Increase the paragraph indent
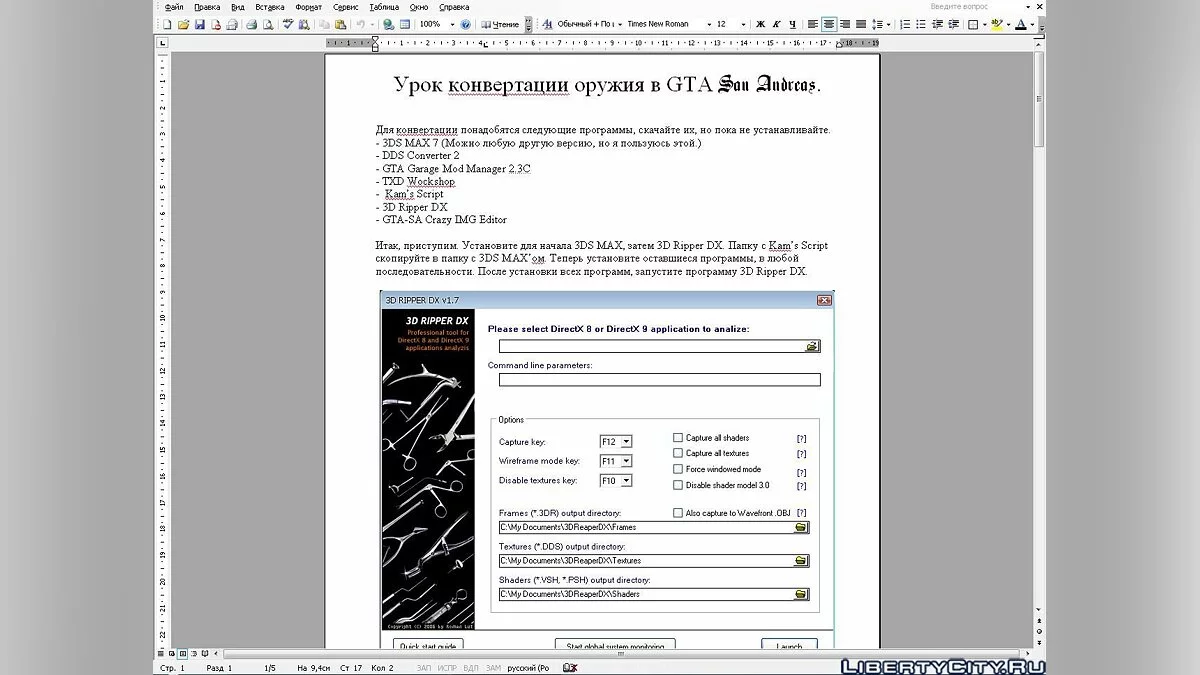This screenshot has width=1200, height=675. point(954,24)
